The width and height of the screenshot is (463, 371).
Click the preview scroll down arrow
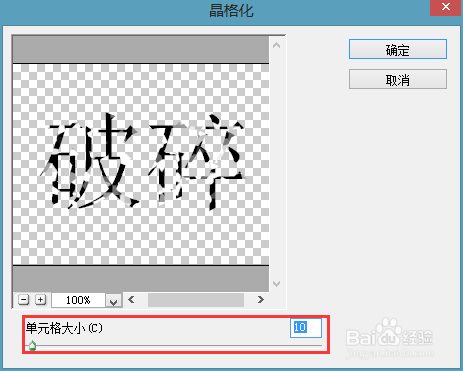(x=276, y=284)
